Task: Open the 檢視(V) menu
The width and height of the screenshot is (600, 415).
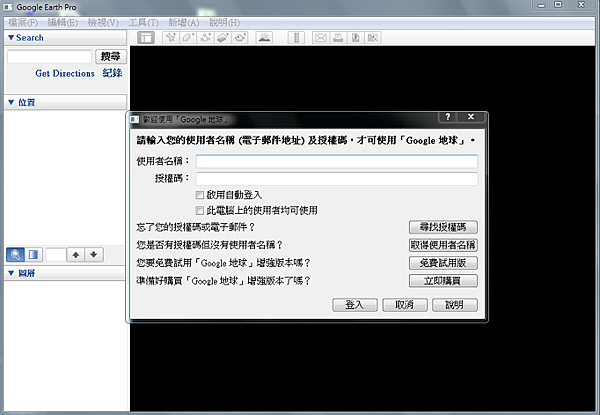Action: pos(103,23)
